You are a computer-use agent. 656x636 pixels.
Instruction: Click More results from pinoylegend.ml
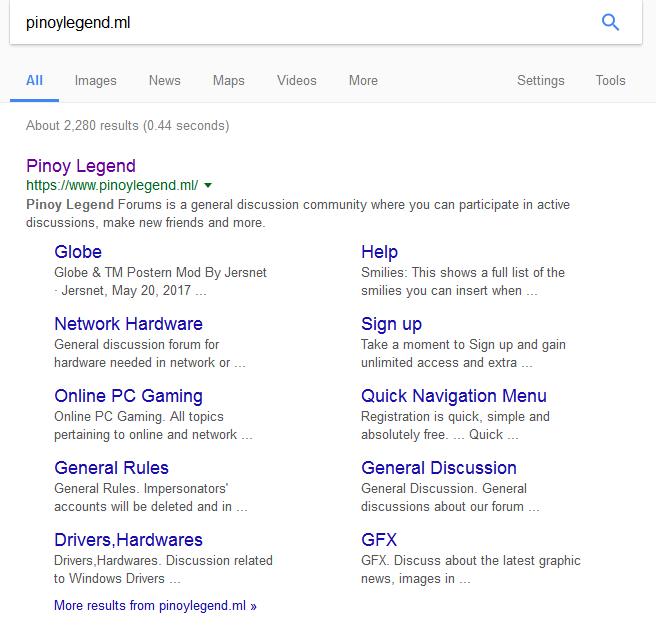[155, 606]
